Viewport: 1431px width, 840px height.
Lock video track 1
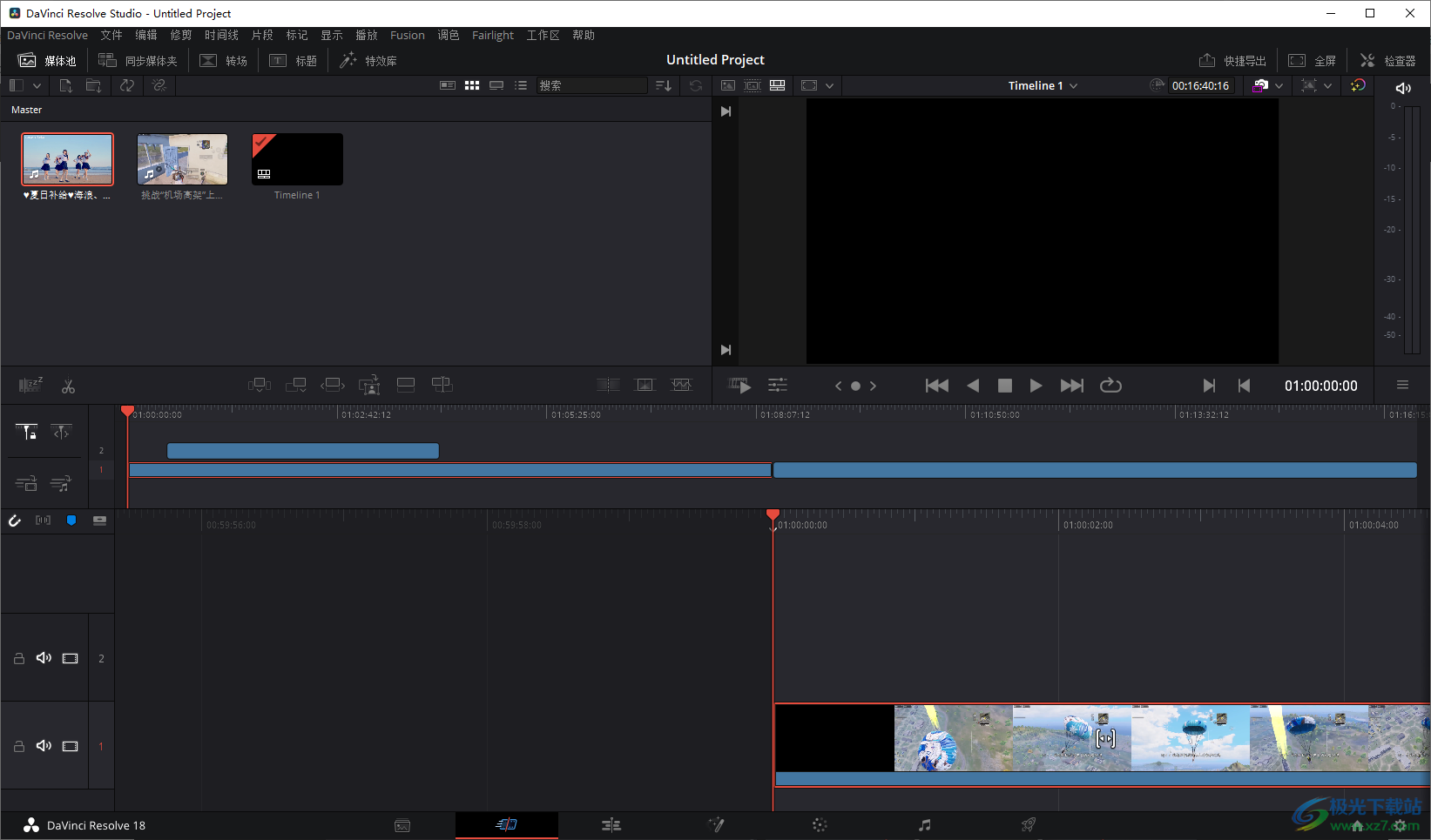[18, 746]
